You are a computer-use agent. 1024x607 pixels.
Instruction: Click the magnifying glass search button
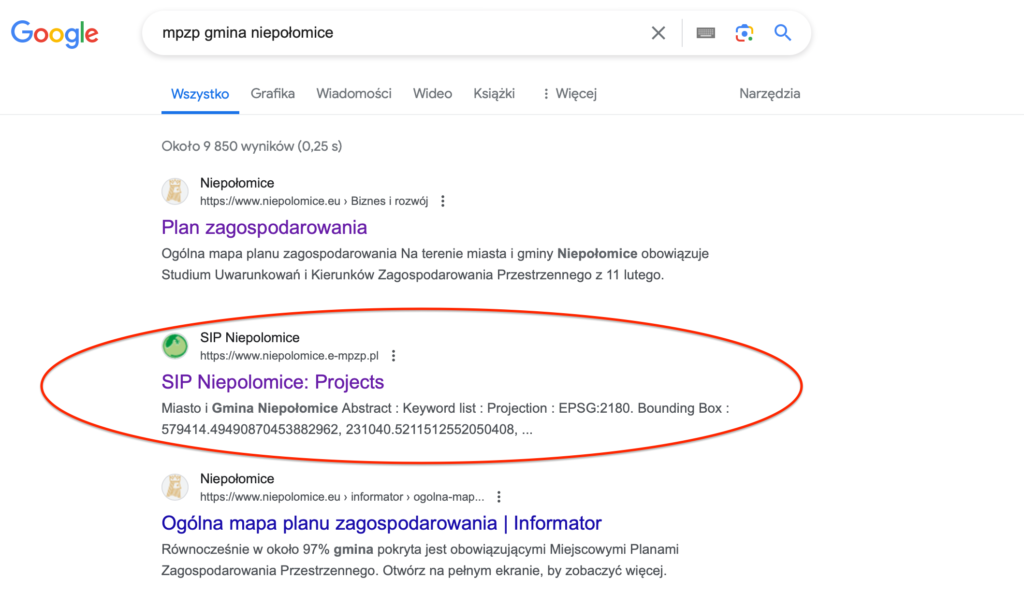pyautogui.click(x=782, y=33)
